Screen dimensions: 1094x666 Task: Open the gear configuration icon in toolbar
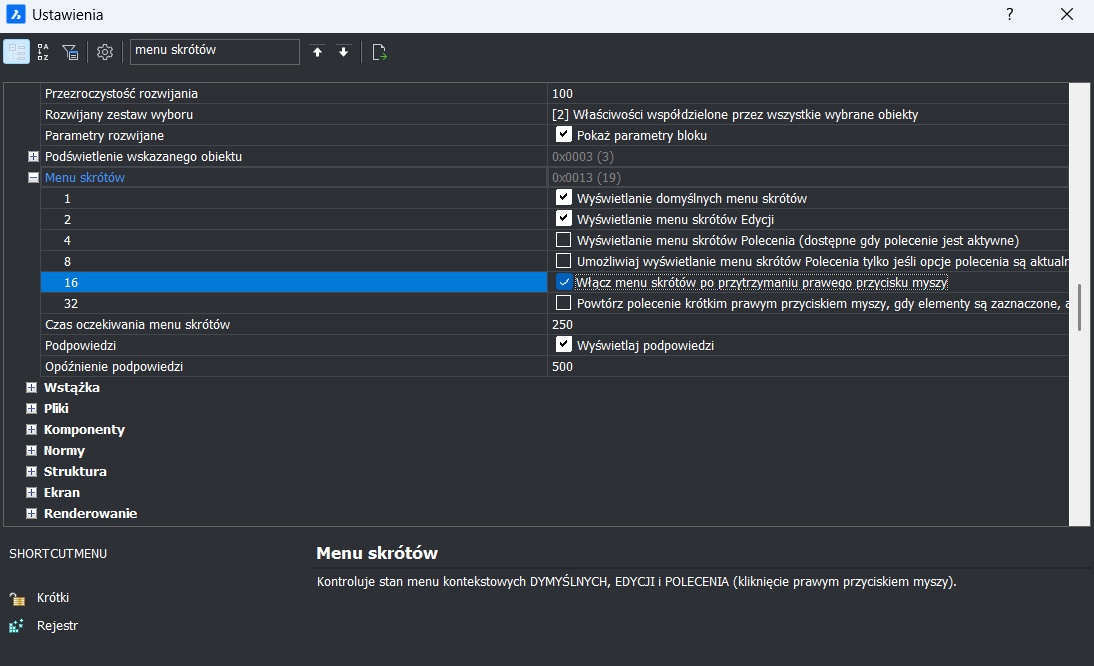tap(105, 52)
